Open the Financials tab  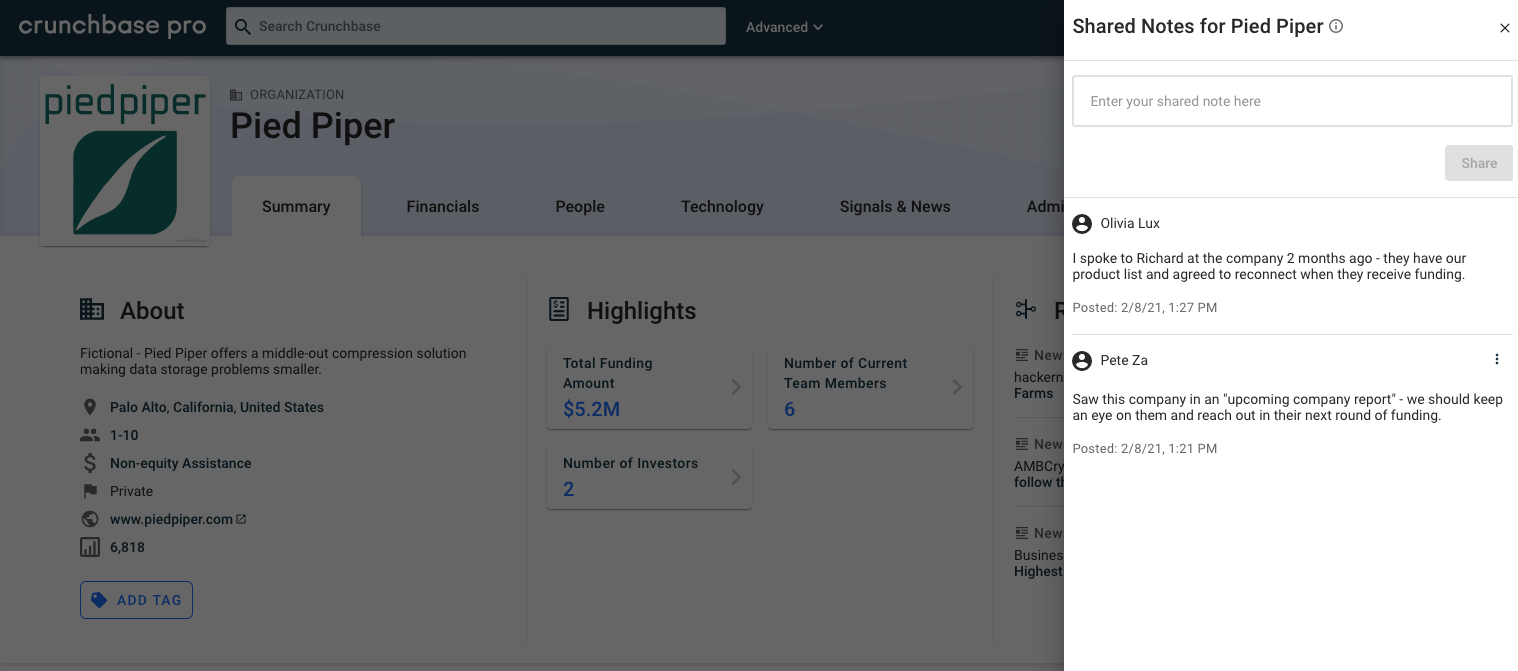(443, 207)
